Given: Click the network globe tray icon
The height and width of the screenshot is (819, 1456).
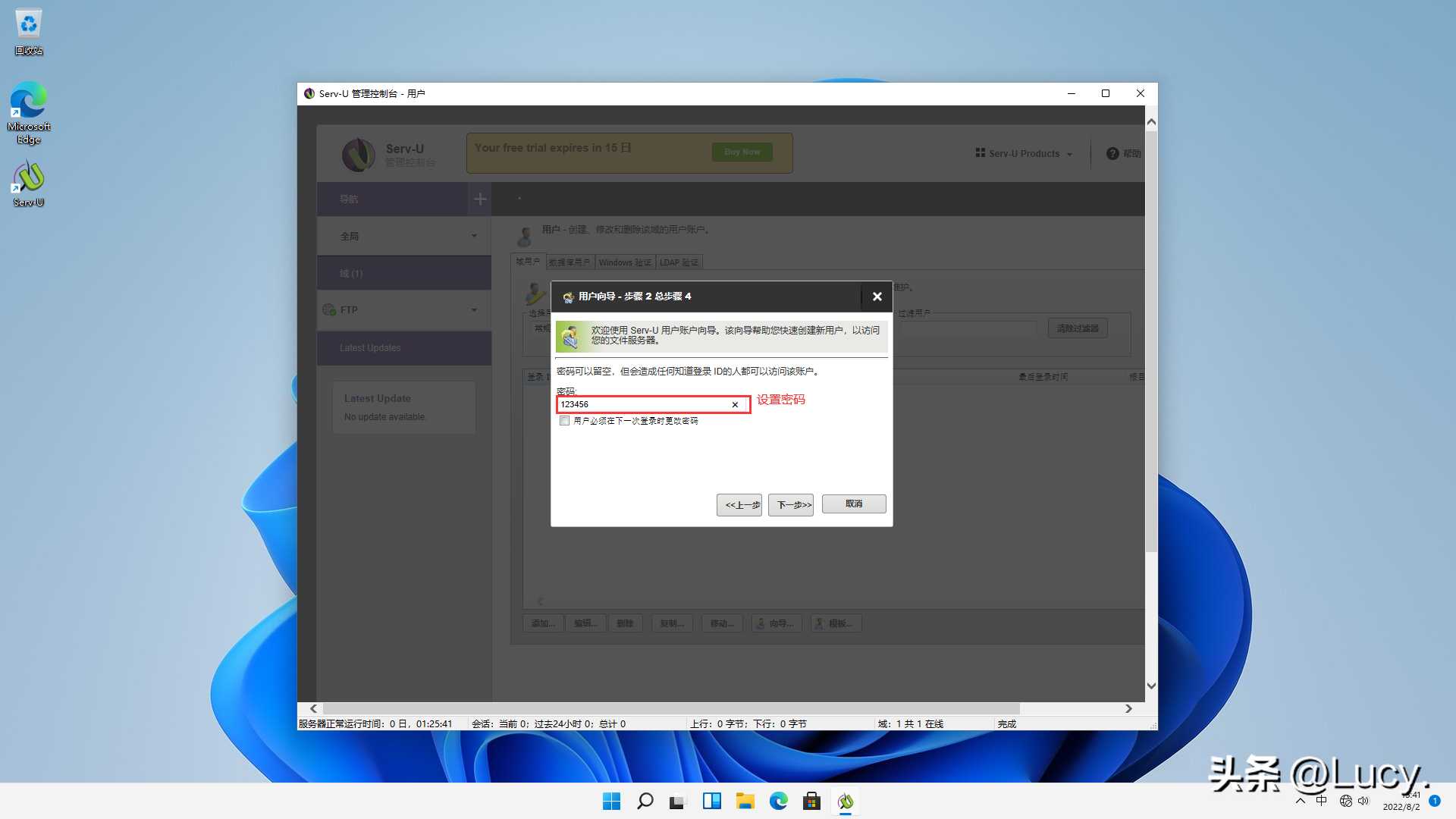Looking at the screenshot, I should [x=1346, y=802].
